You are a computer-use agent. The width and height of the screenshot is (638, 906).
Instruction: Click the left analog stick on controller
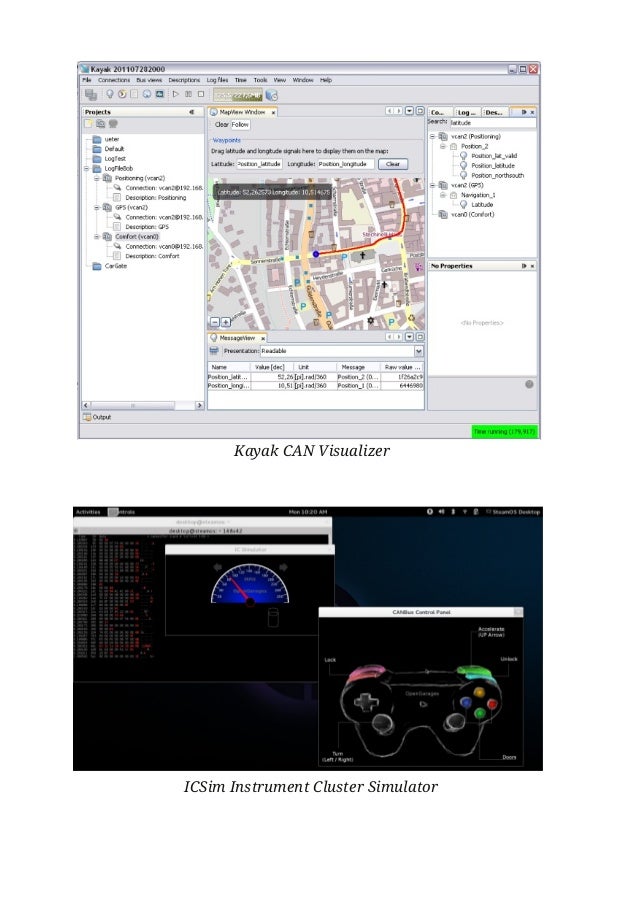(x=381, y=722)
